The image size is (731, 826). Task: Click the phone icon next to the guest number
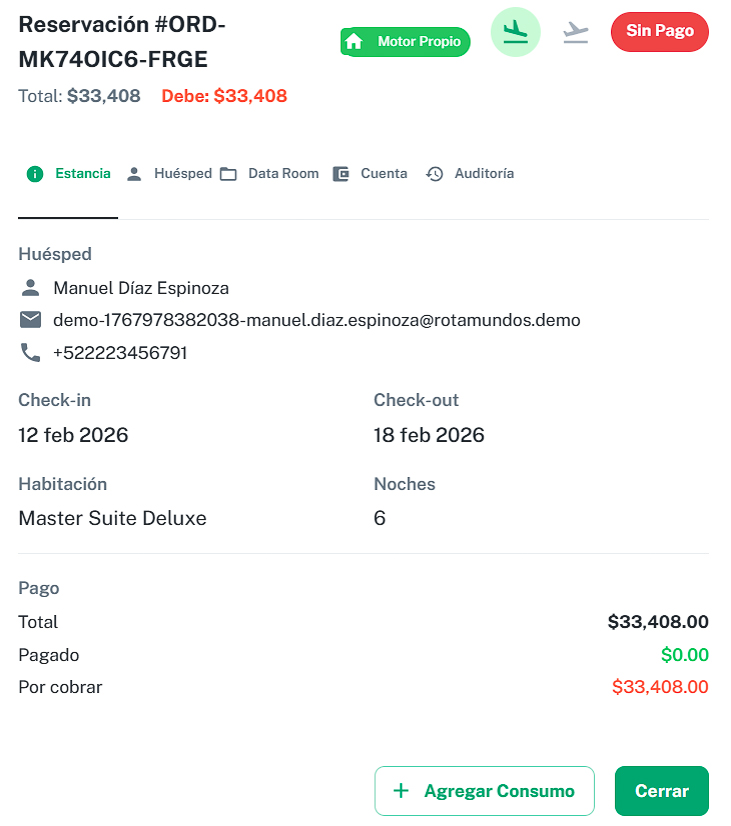tap(27, 352)
